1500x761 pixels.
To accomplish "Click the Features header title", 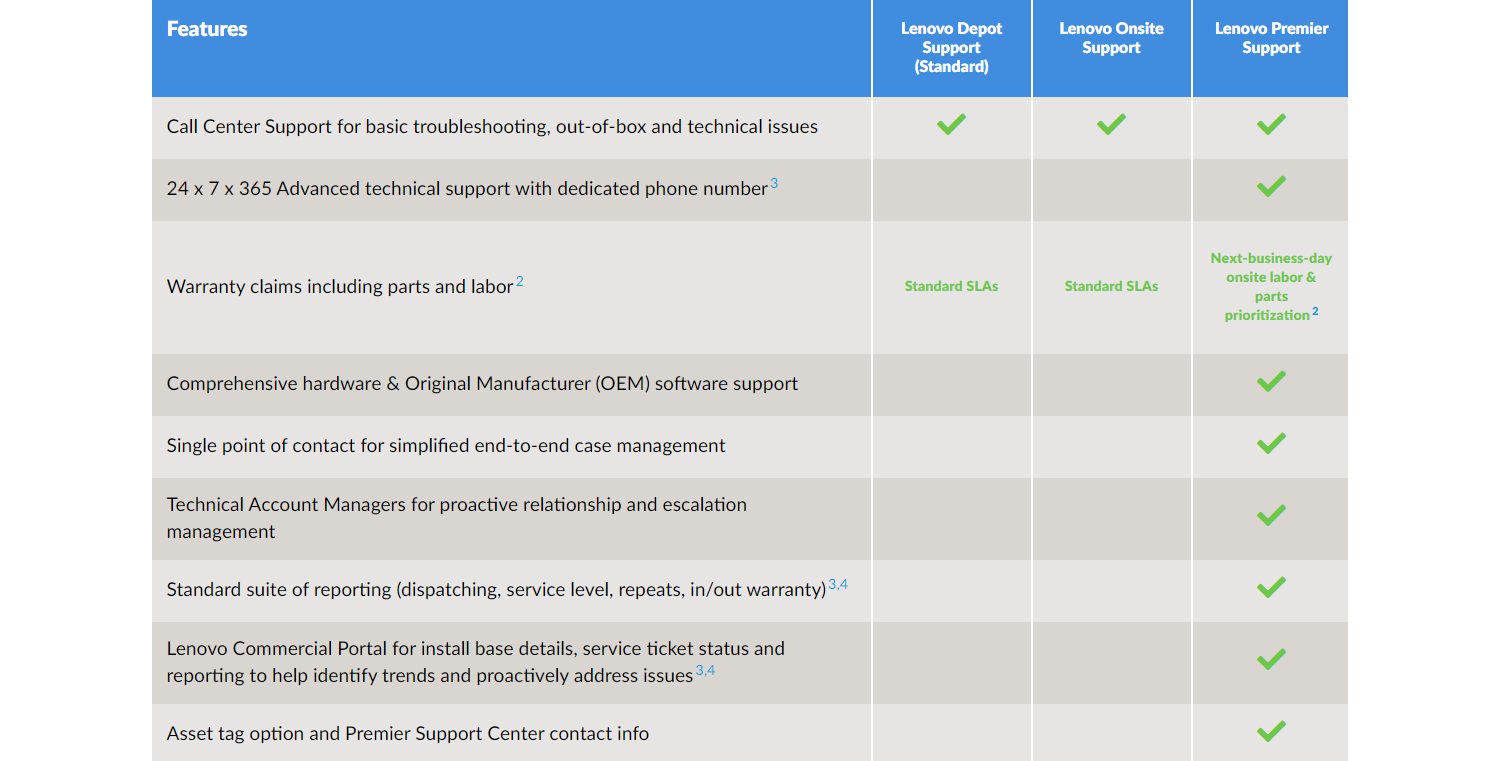I will 207,29.
